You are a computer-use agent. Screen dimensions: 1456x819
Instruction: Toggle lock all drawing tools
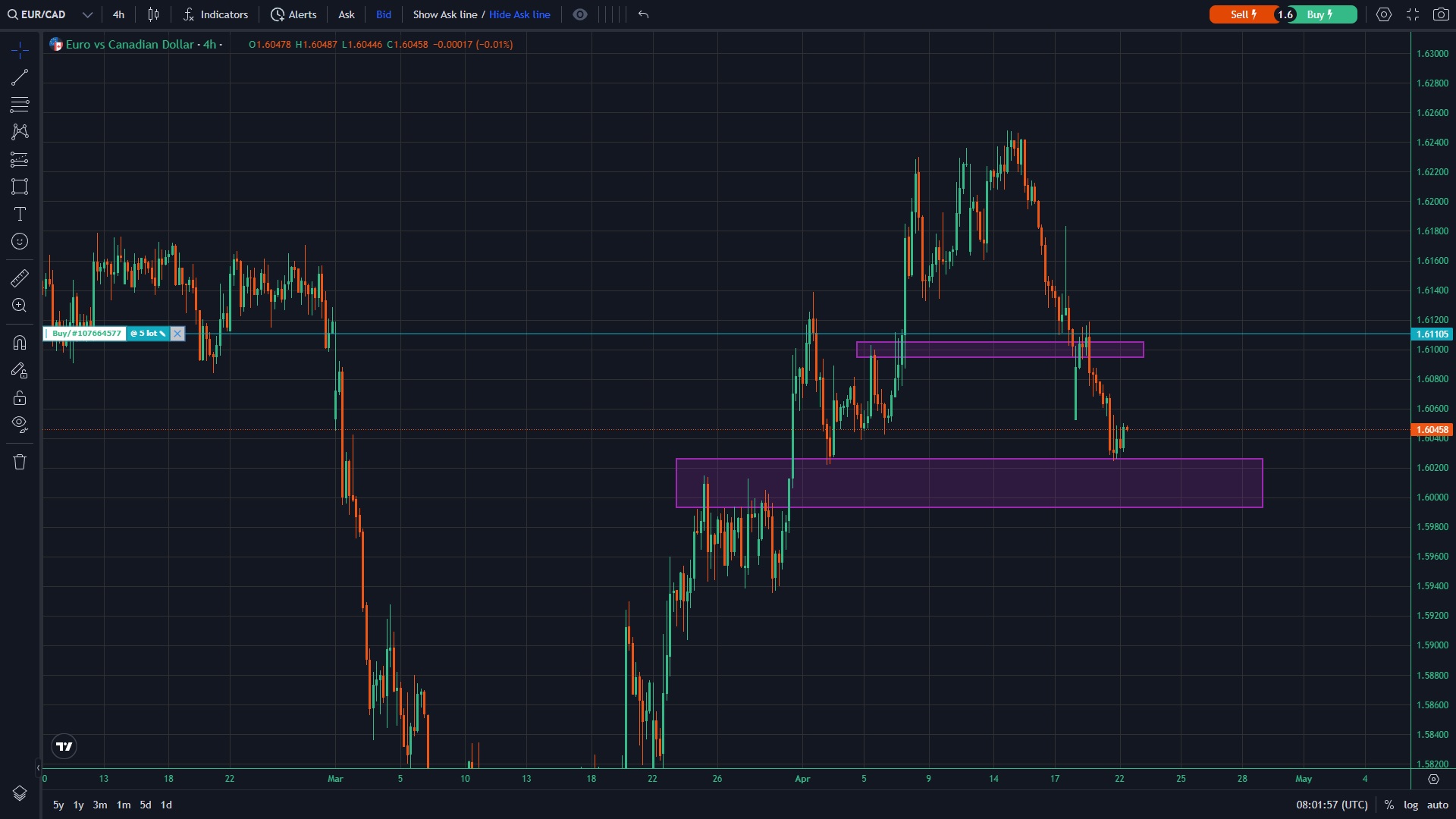[x=20, y=398]
